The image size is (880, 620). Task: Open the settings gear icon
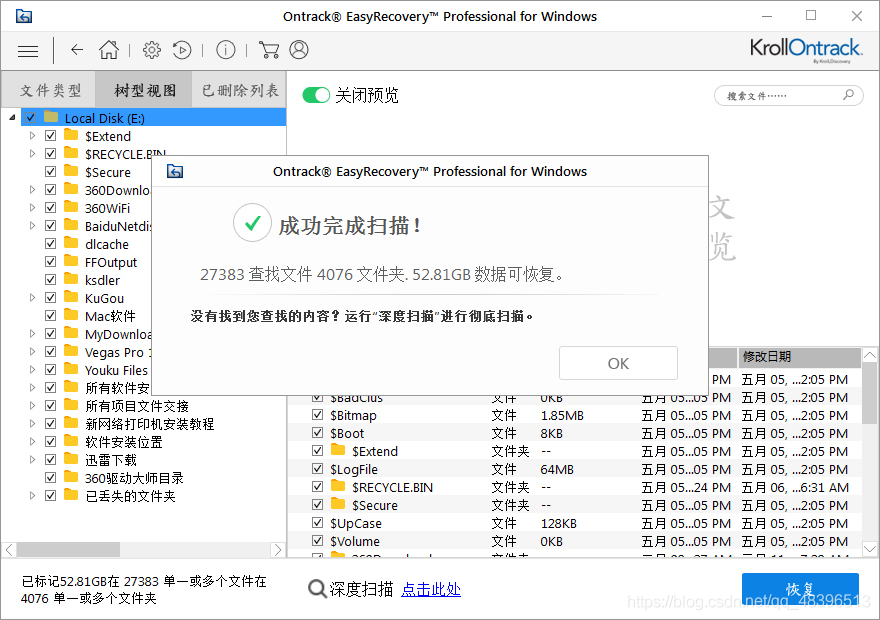(152, 50)
